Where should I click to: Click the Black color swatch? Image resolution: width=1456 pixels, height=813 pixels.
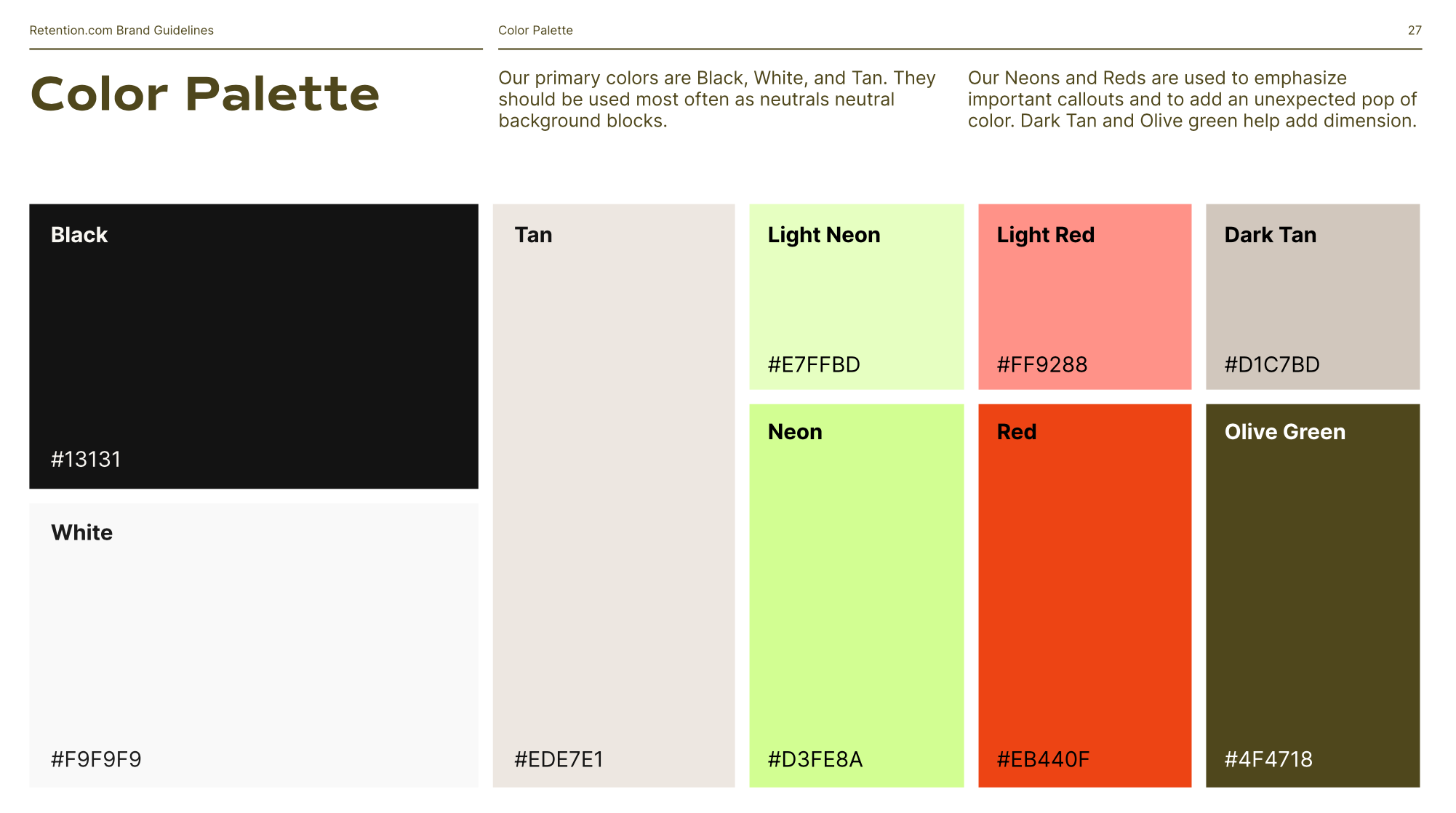pyautogui.click(x=254, y=346)
